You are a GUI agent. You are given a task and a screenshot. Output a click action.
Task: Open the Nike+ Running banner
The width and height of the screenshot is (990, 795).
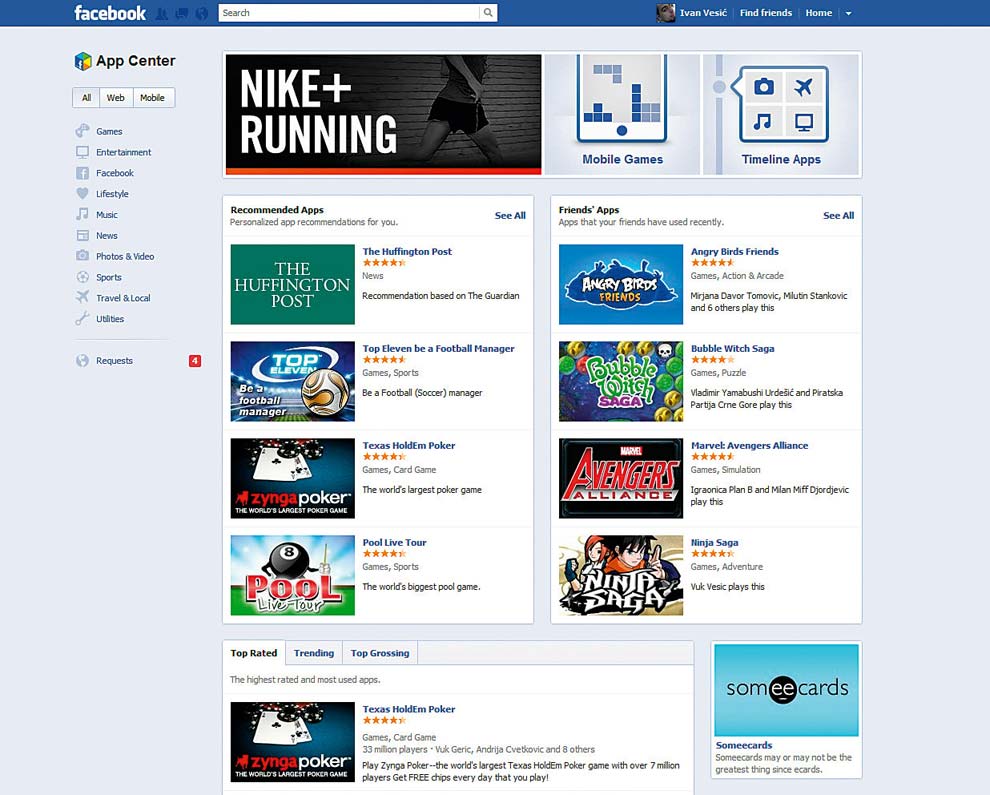pyautogui.click(x=383, y=114)
